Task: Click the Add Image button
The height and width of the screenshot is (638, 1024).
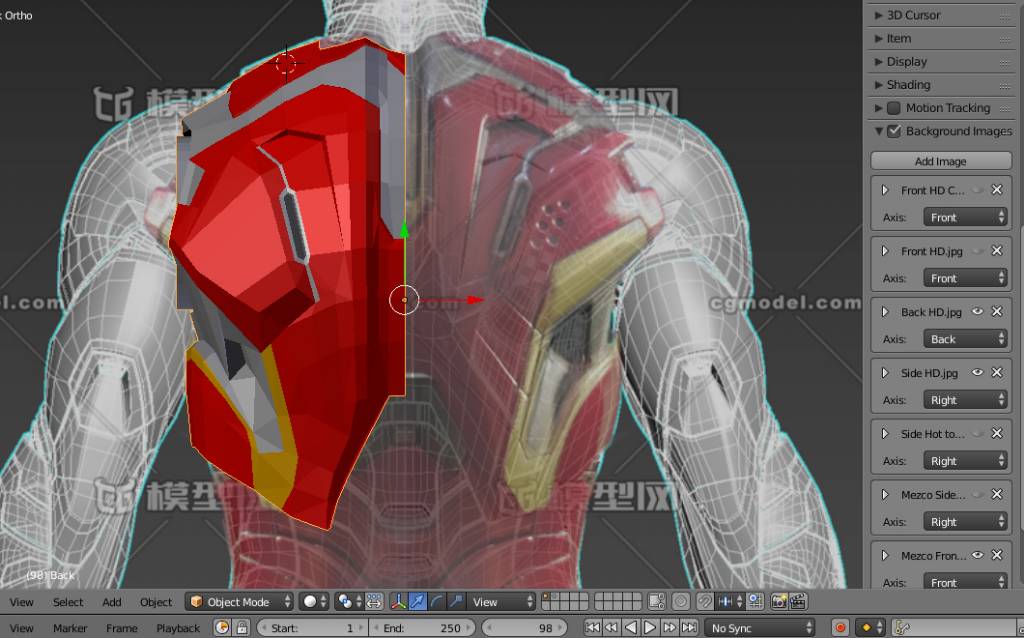Action: point(940,161)
